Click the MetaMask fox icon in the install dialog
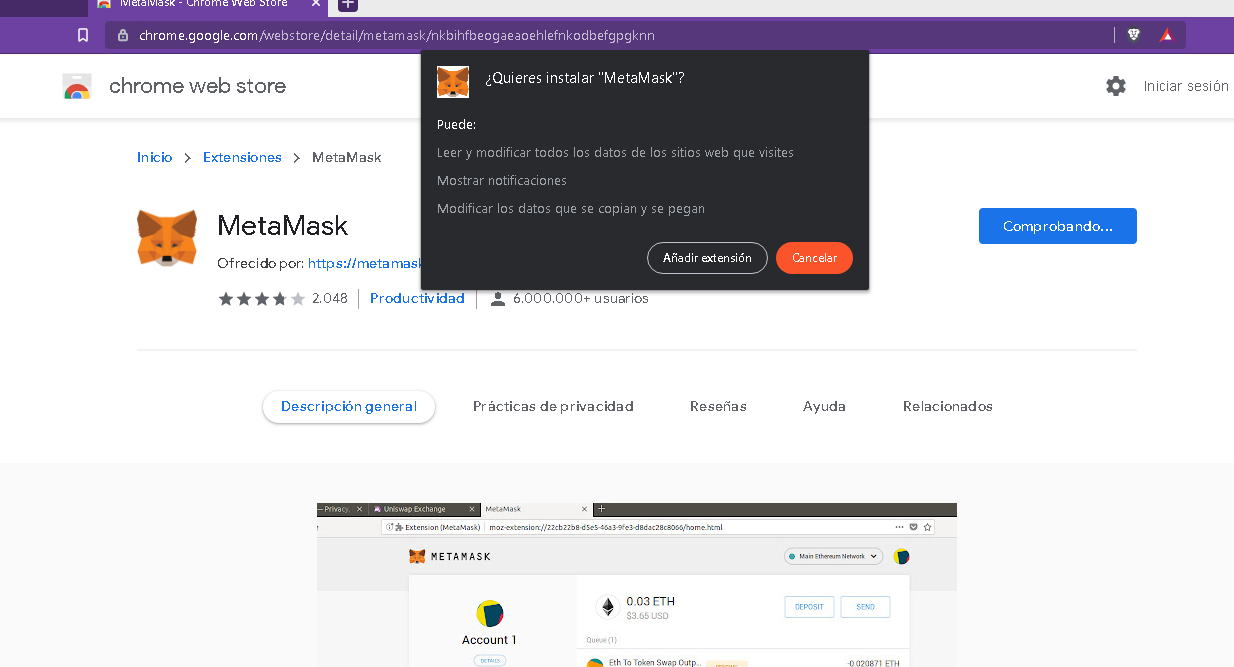Image resolution: width=1234 pixels, height=667 pixels. [453, 81]
